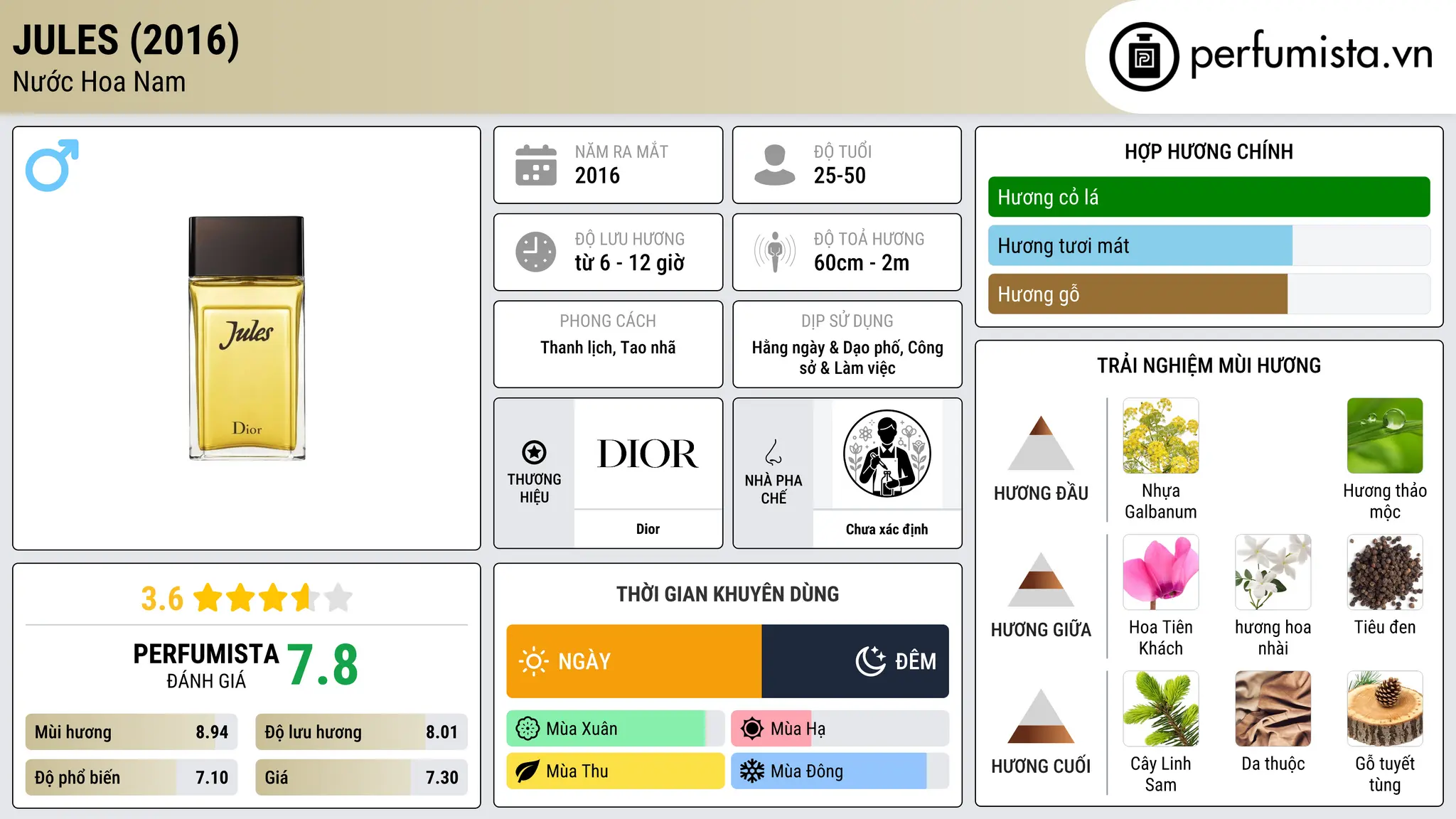Click the sun icon next to Ngày
Image resolution: width=1456 pixels, height=819 pixels.
click(533, 661)
